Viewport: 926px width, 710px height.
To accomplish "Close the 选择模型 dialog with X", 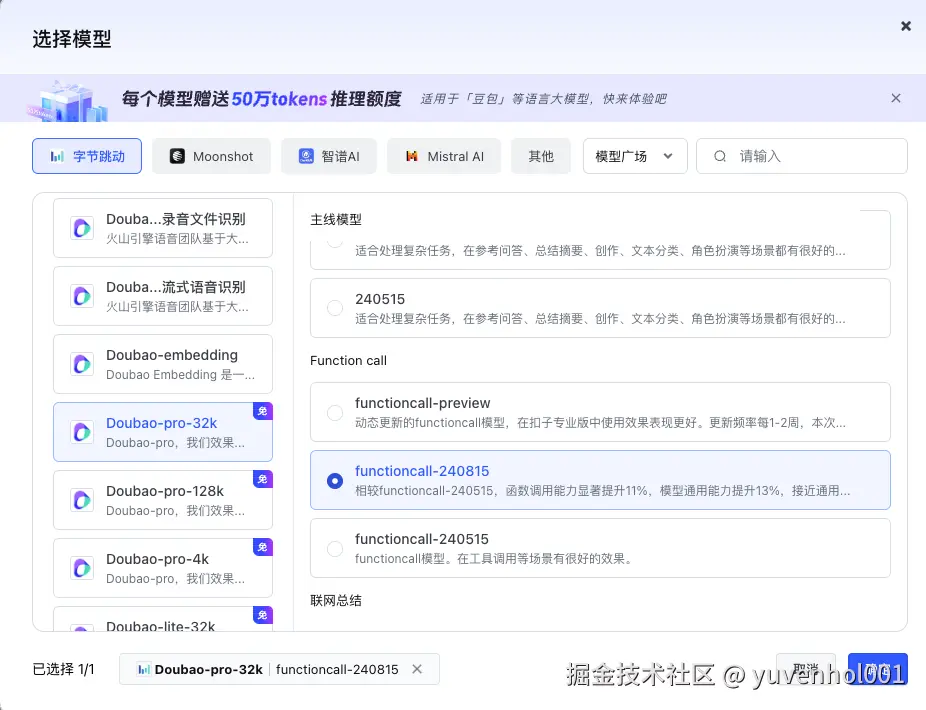I will coord(905,26).
